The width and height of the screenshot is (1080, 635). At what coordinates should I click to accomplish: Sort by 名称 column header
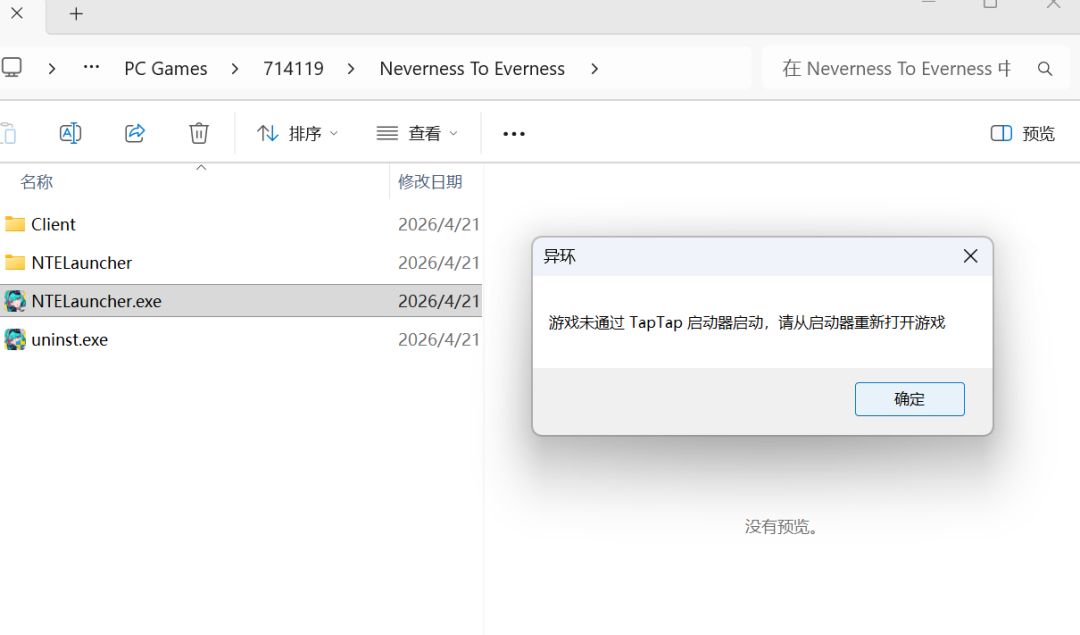(x=37, y=182)
